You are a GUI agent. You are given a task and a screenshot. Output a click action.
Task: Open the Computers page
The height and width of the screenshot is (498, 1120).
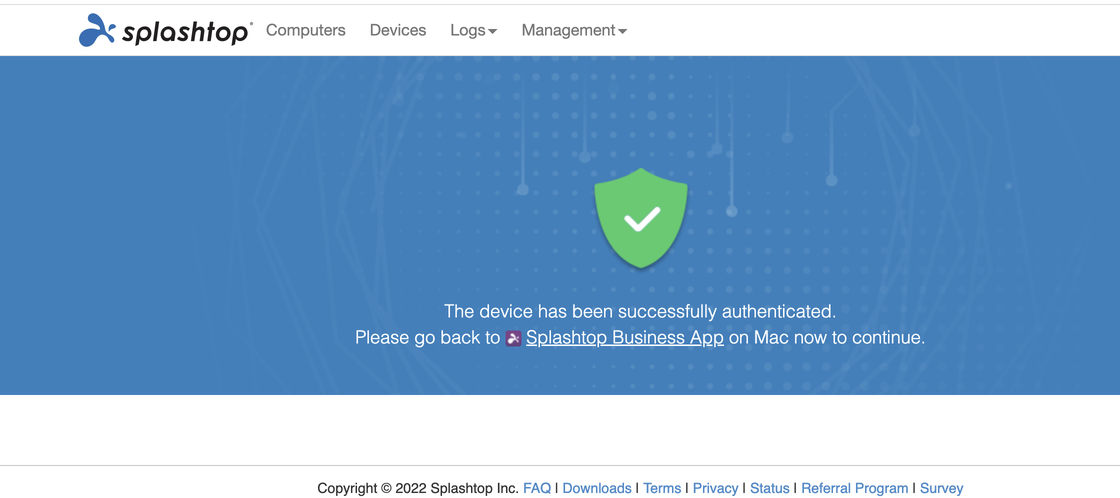(x=306, y=30)
